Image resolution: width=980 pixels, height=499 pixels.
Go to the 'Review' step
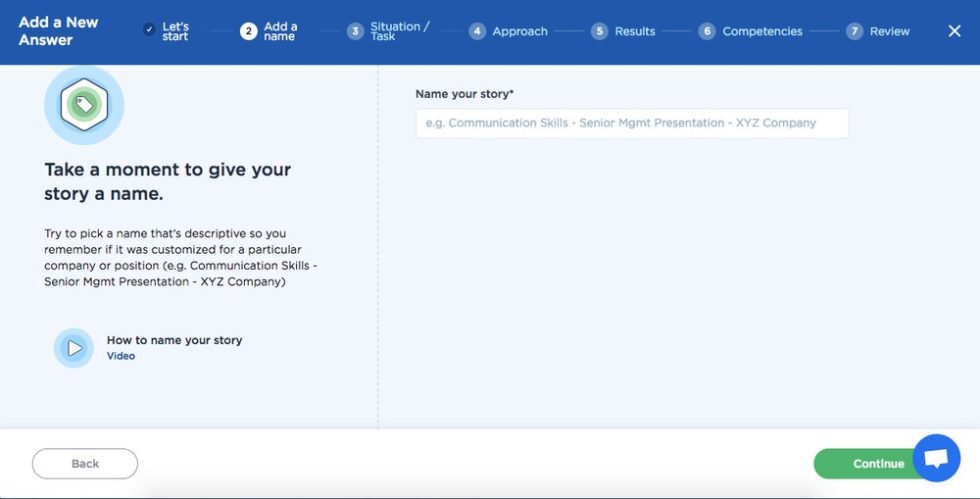coord(889,31)
